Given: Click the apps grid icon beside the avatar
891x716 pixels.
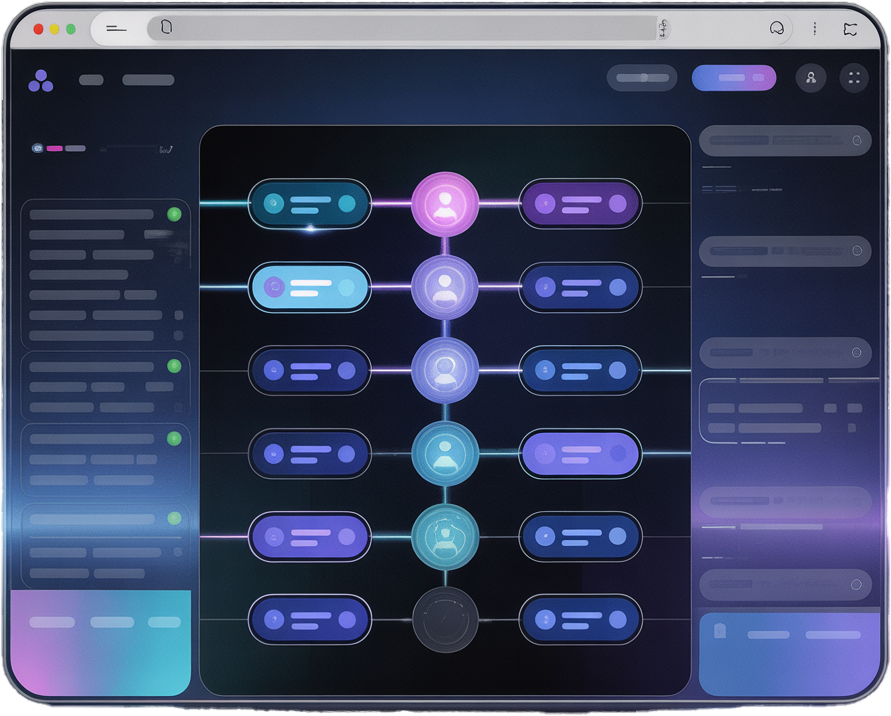Looking at the screenshot, I should [855, 78].
